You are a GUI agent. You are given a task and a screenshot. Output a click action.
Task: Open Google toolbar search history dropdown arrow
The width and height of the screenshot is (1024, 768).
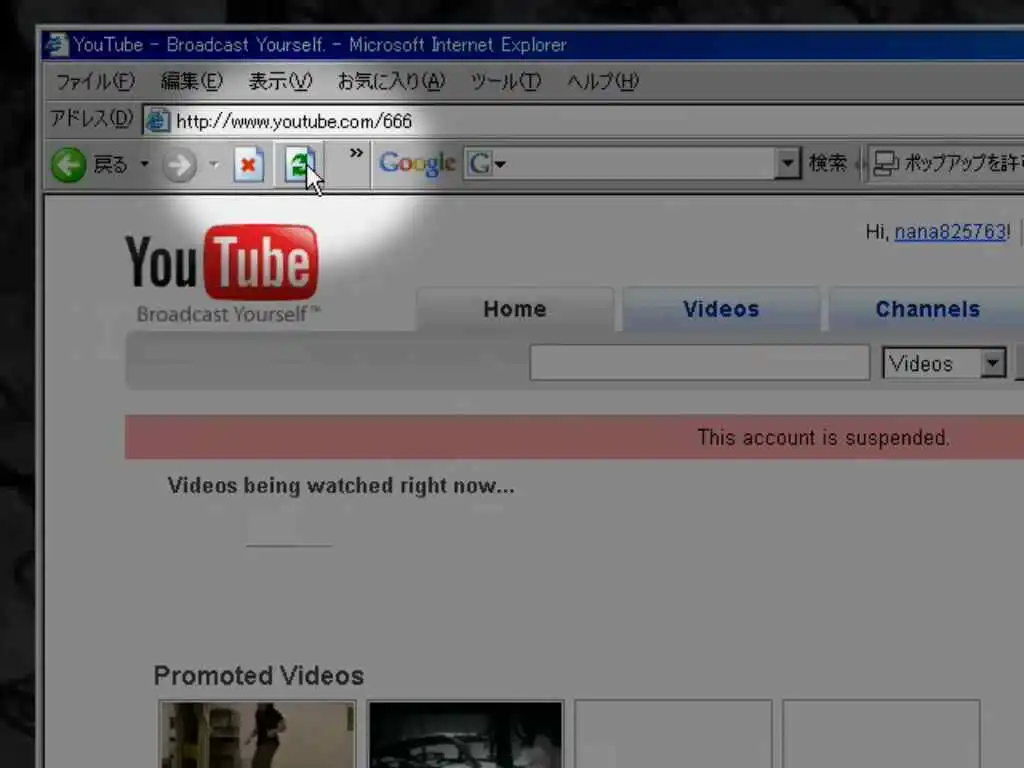tap(788, 163)
